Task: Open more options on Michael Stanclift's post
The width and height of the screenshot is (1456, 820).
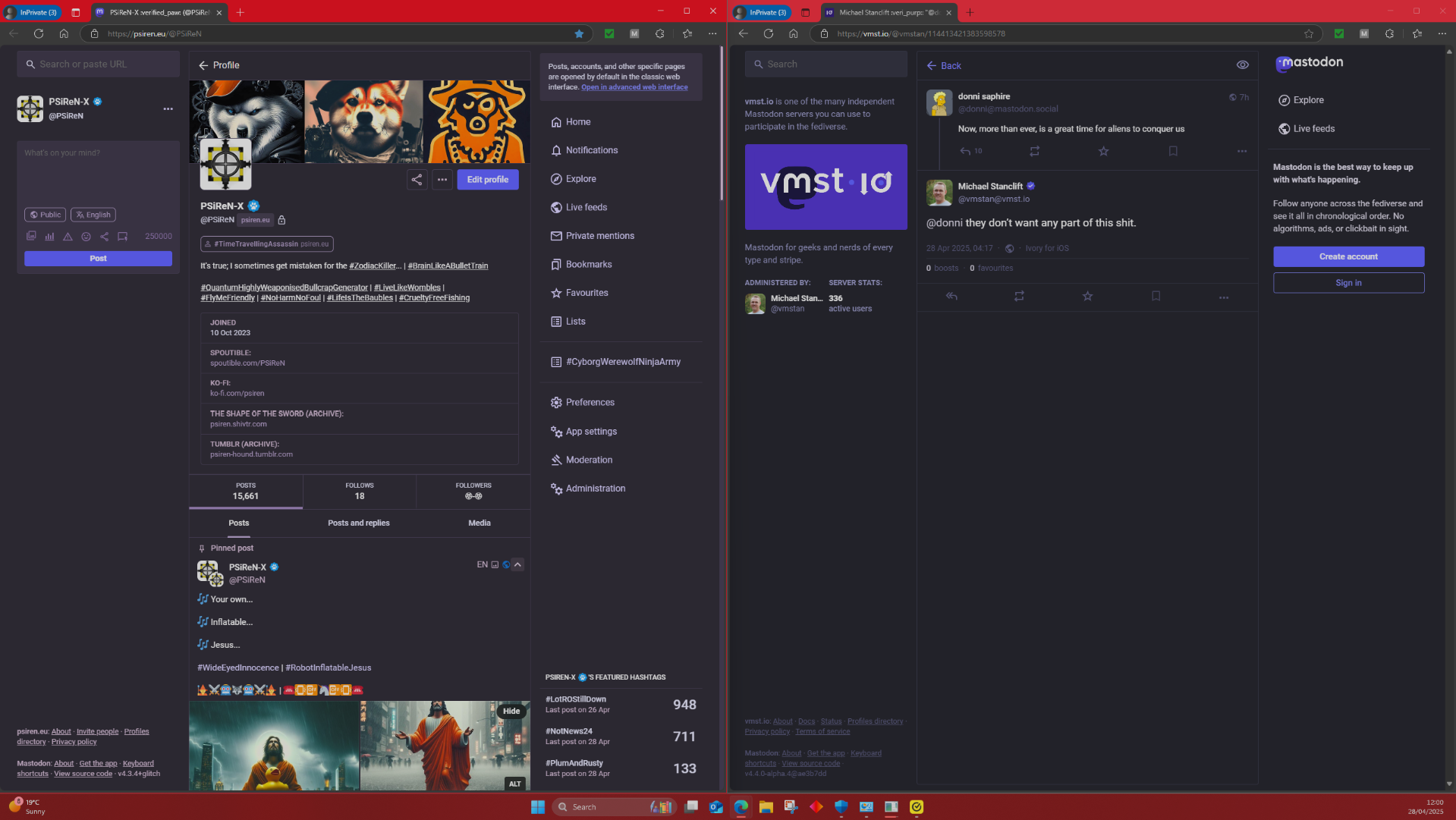Action: coord(1224,297)
